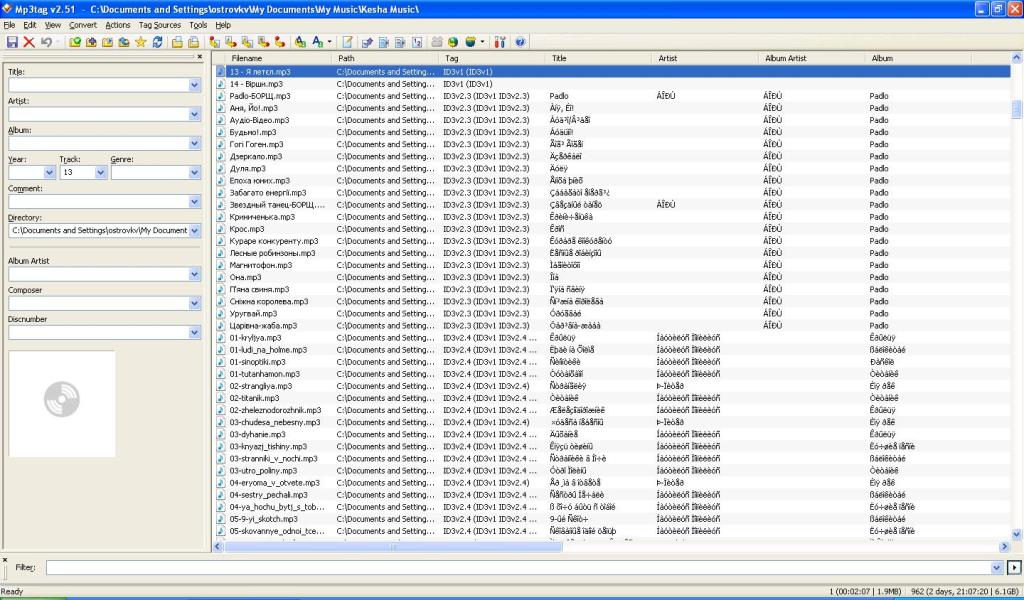Click the red X Remove tag icon
The height and width of the screenshot is (600, 1024).
(29, 42)
